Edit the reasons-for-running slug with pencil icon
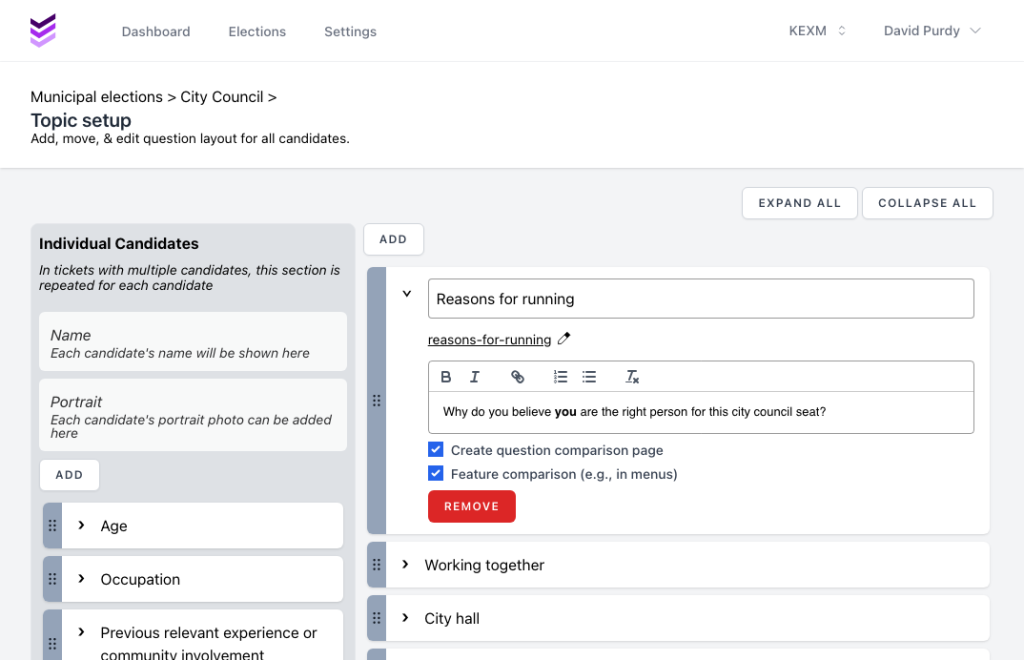This screenshot has height=660, width=1024. pos(564,339)
